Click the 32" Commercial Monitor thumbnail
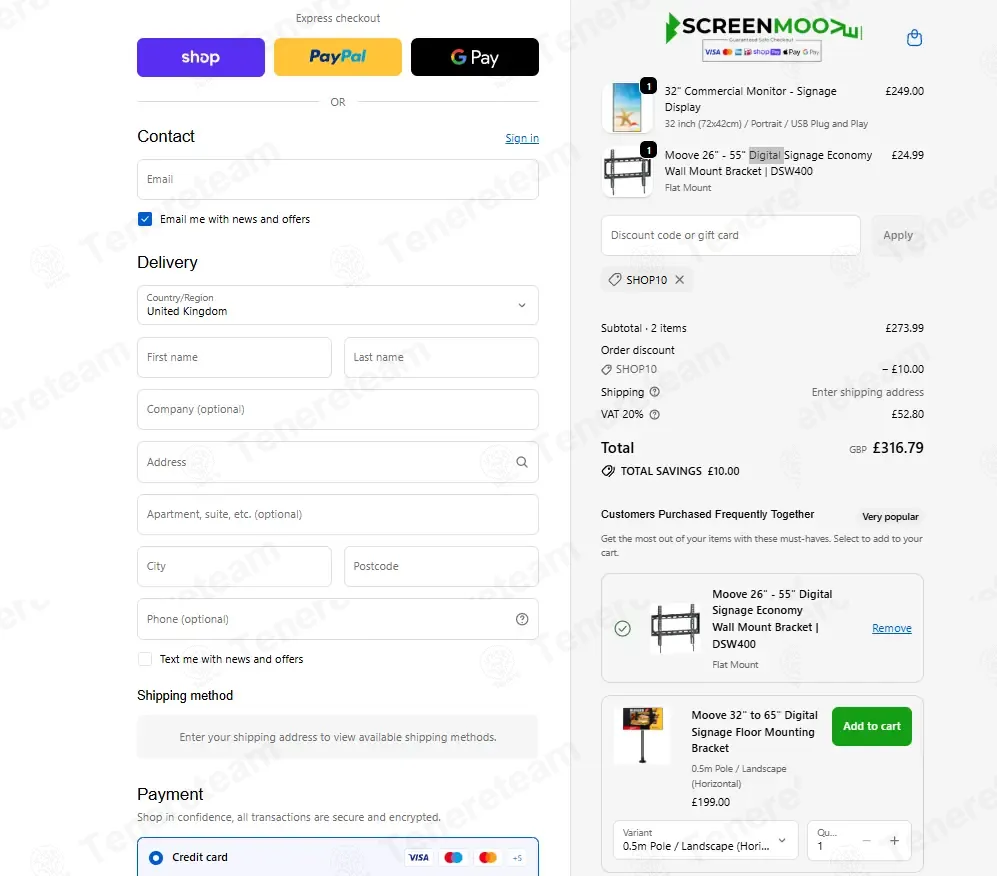The image size is (997, 876). [x=627, y=107]
